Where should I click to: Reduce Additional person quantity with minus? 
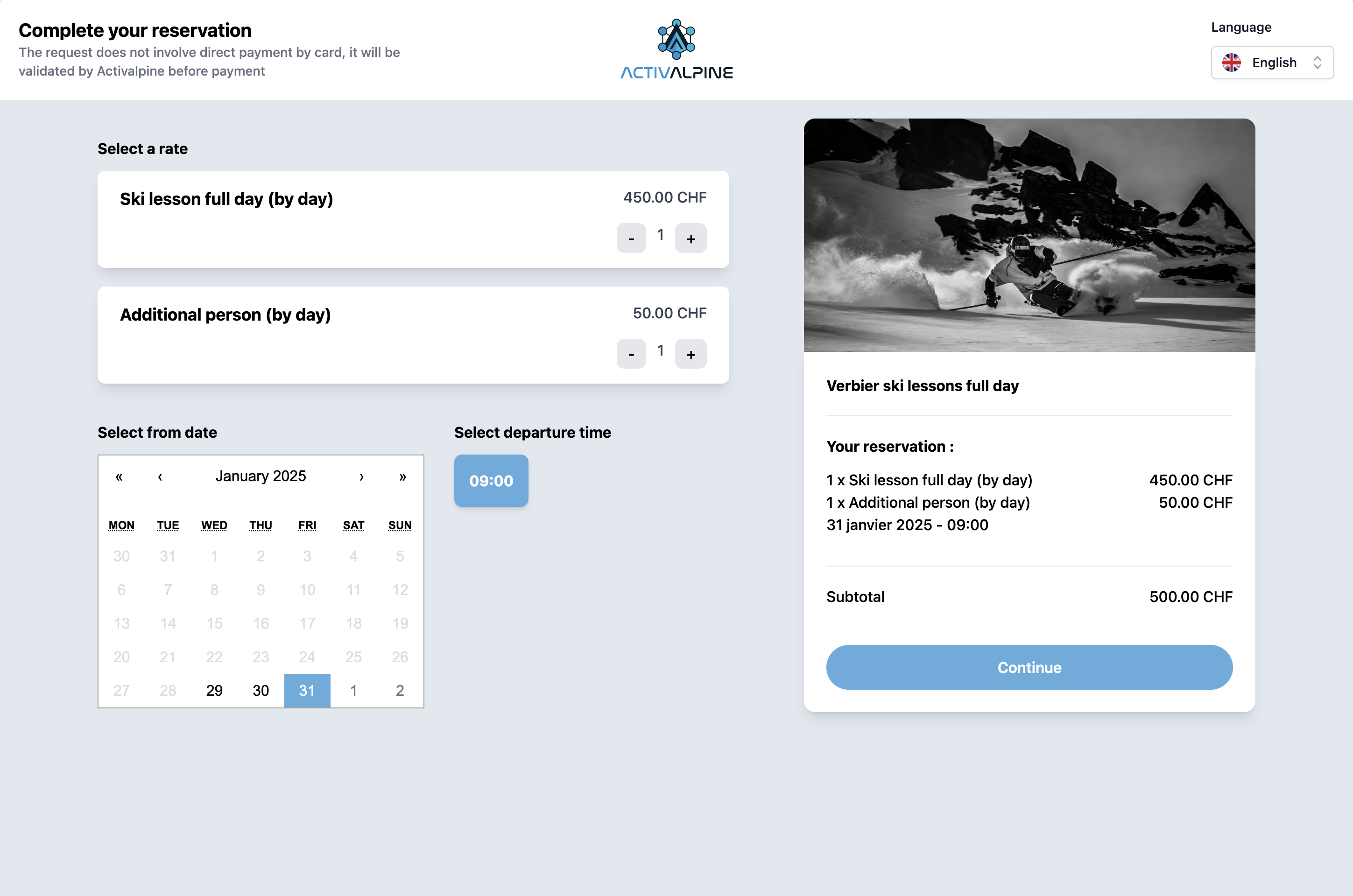tap(631, 354)
